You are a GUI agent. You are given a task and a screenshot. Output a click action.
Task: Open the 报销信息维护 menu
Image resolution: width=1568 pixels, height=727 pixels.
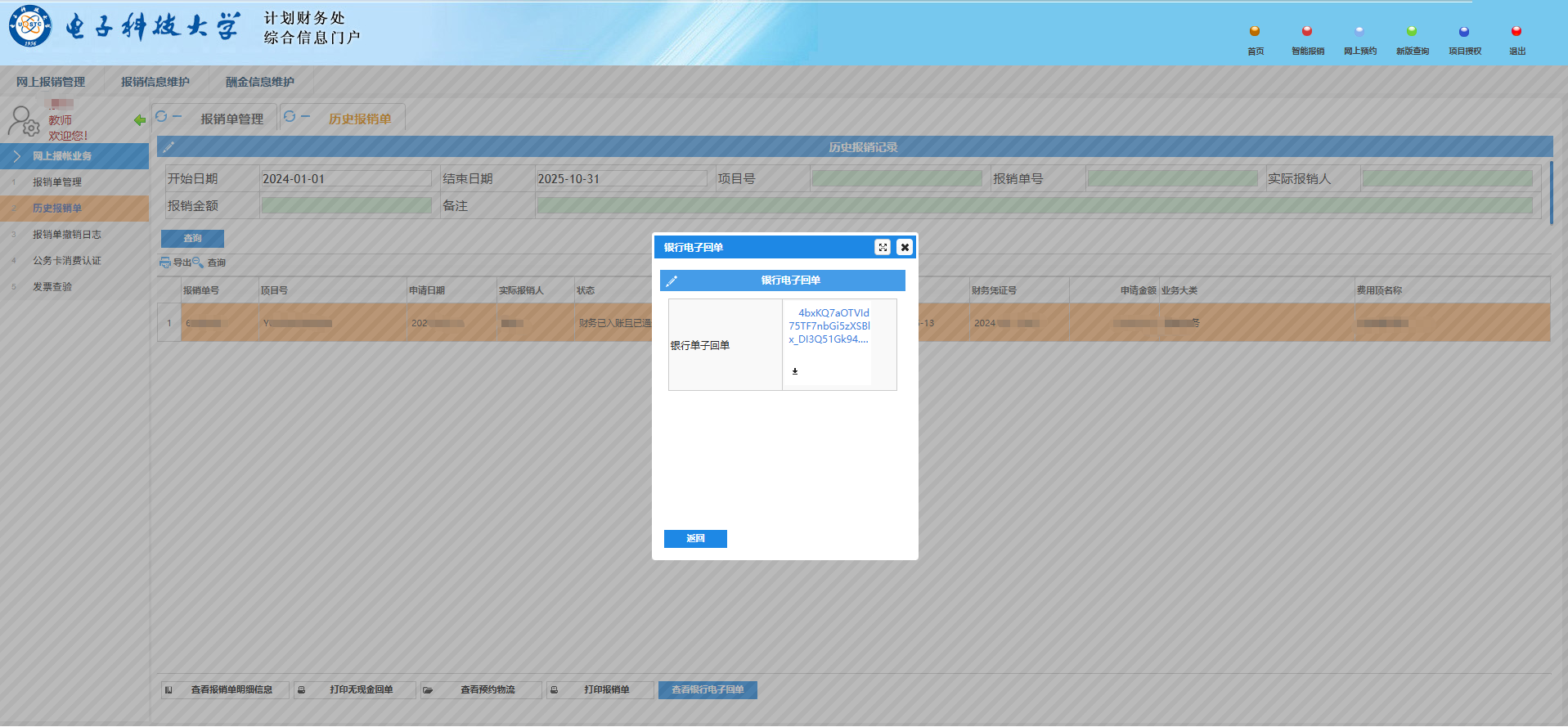pos(155,82)
